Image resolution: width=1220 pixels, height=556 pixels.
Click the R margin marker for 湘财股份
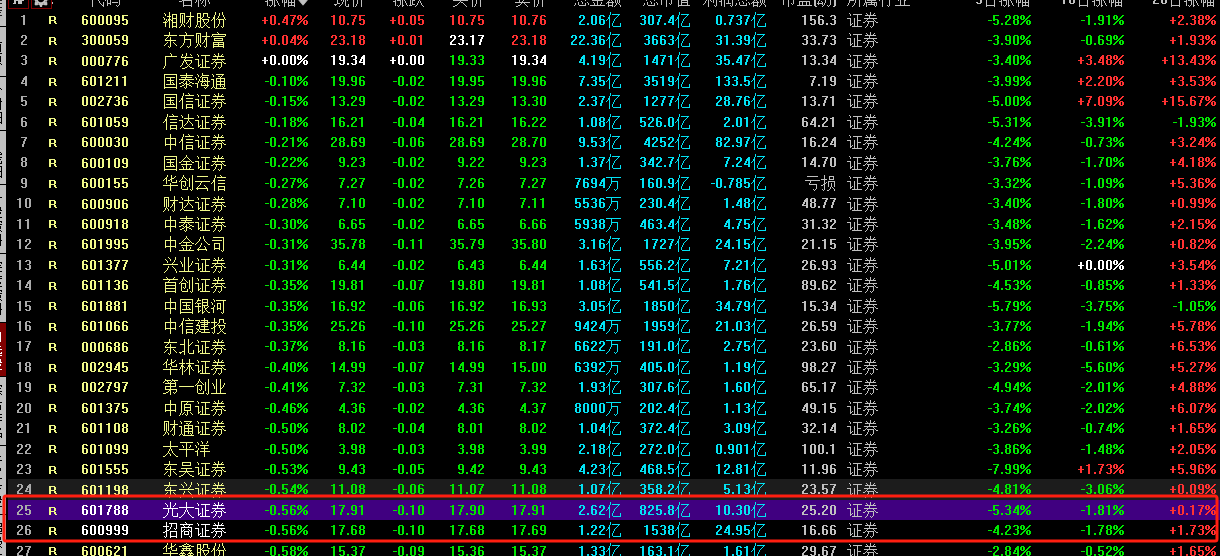click(x=53, y=20)
